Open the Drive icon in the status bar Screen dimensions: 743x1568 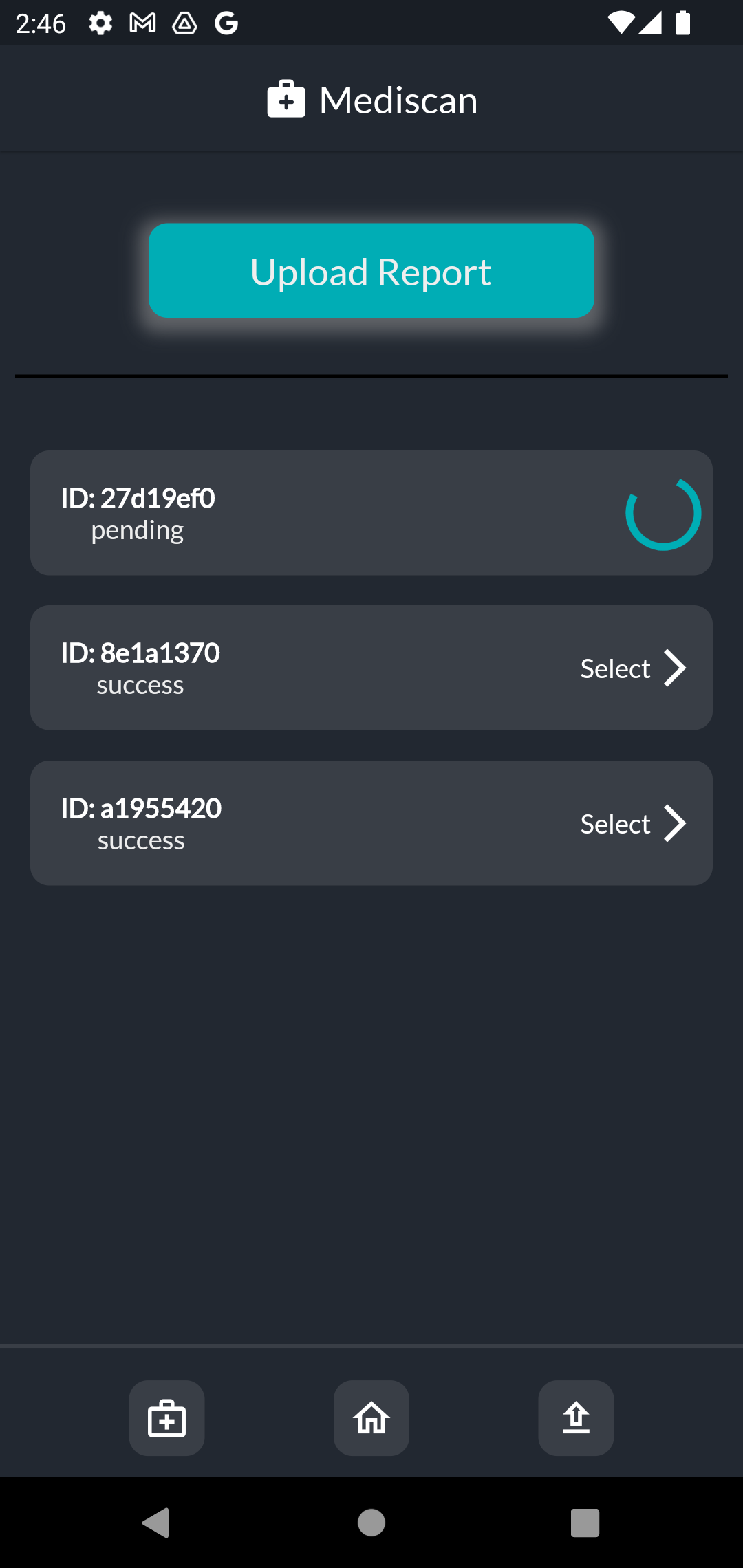185,23
